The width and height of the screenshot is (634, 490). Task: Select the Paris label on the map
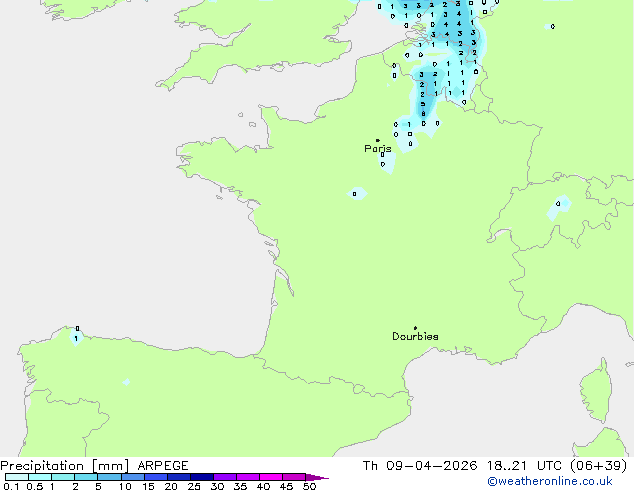378,149
